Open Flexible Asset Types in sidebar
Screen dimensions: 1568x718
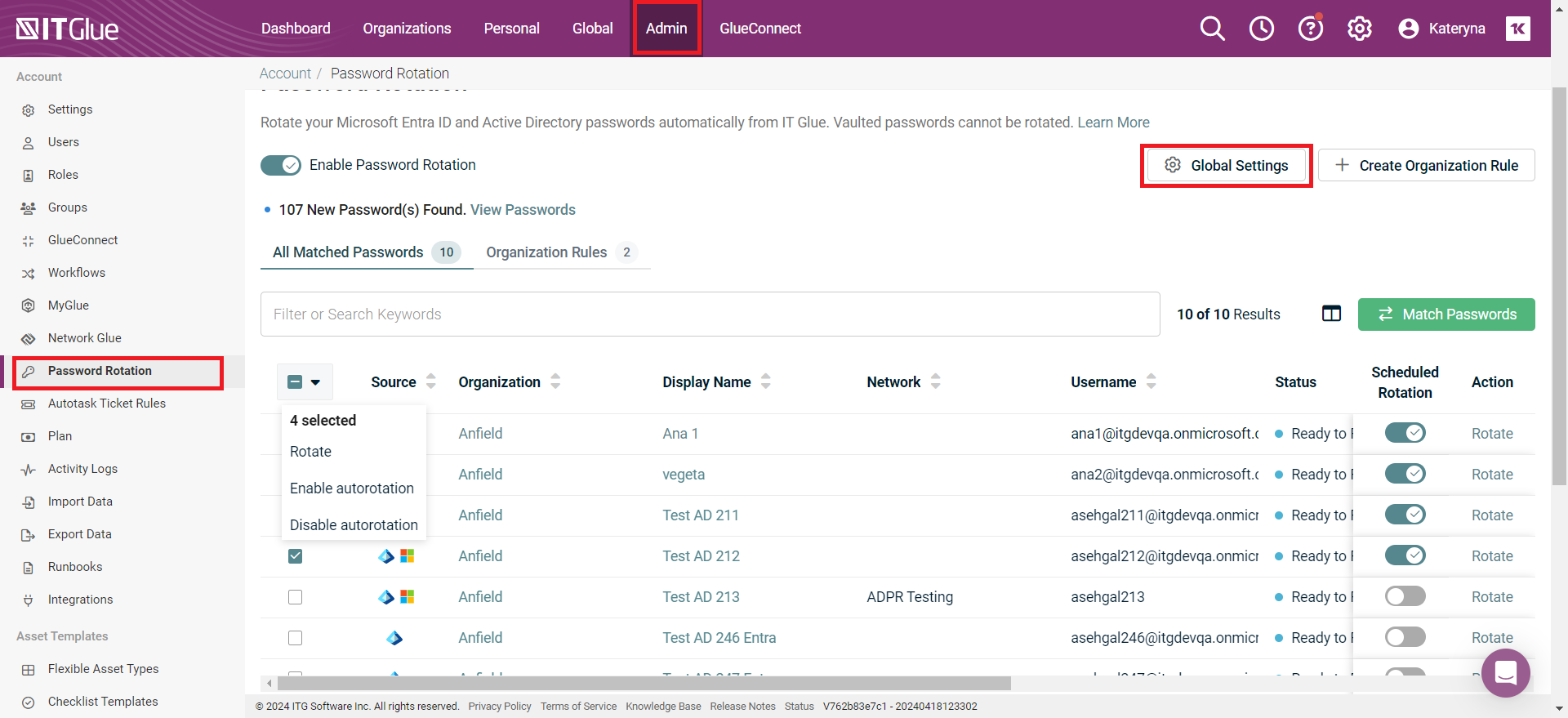pyautogui.click(x=103, y=669)
